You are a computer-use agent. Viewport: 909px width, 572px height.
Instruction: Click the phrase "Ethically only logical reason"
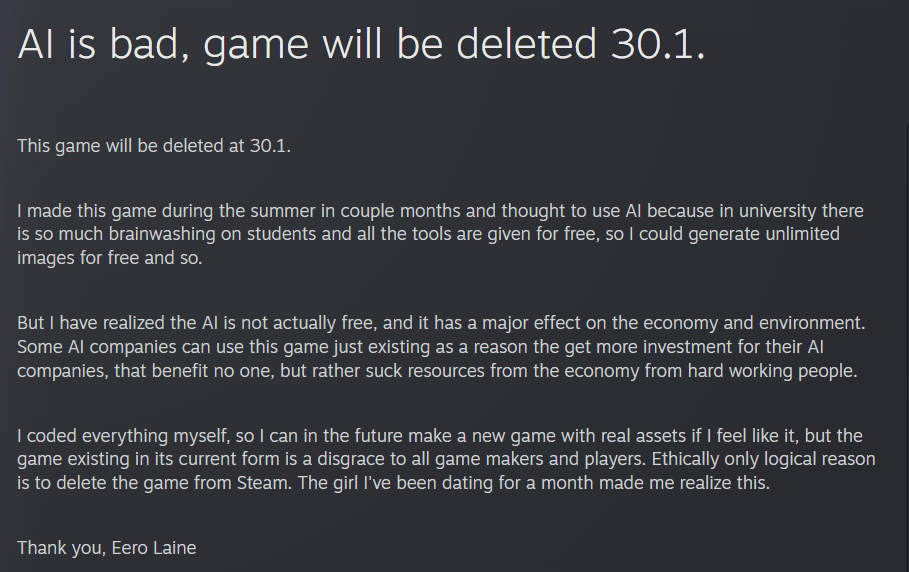pos(766,459)
